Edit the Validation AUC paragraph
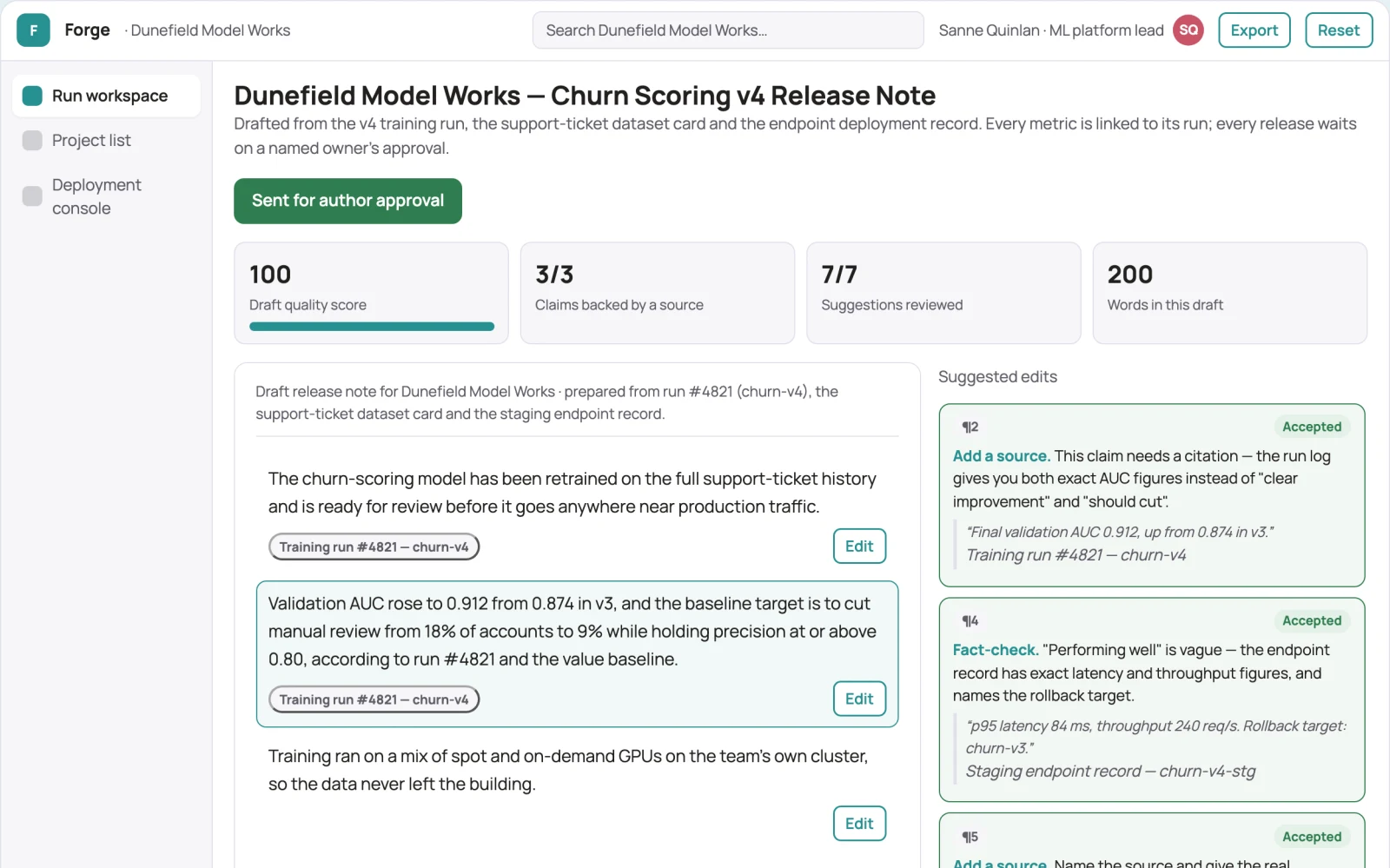This screenshot has width=1390, height=868. pyautogui.click(x=859, y=699)
